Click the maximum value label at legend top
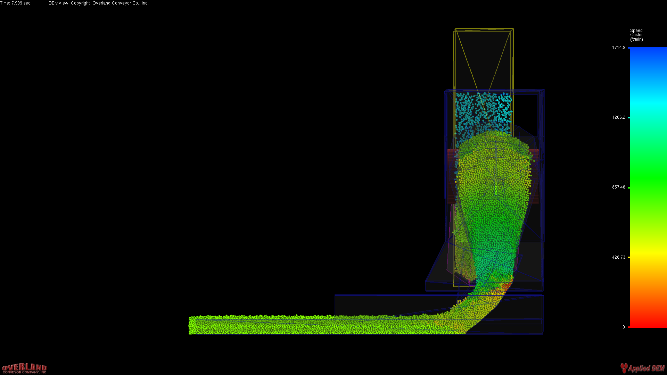 (618, 48)
